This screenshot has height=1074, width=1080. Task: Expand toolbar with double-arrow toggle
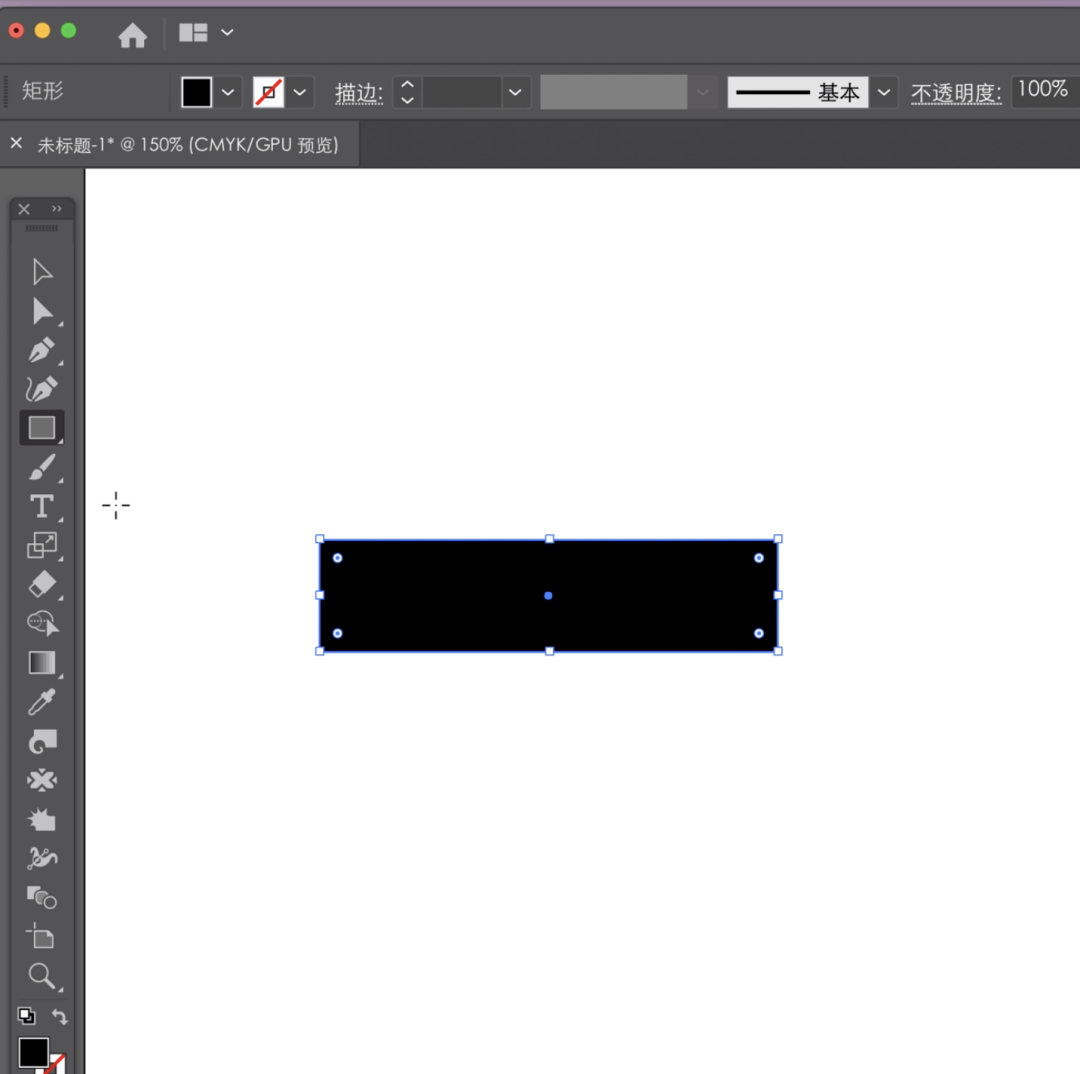coord(57,209)
